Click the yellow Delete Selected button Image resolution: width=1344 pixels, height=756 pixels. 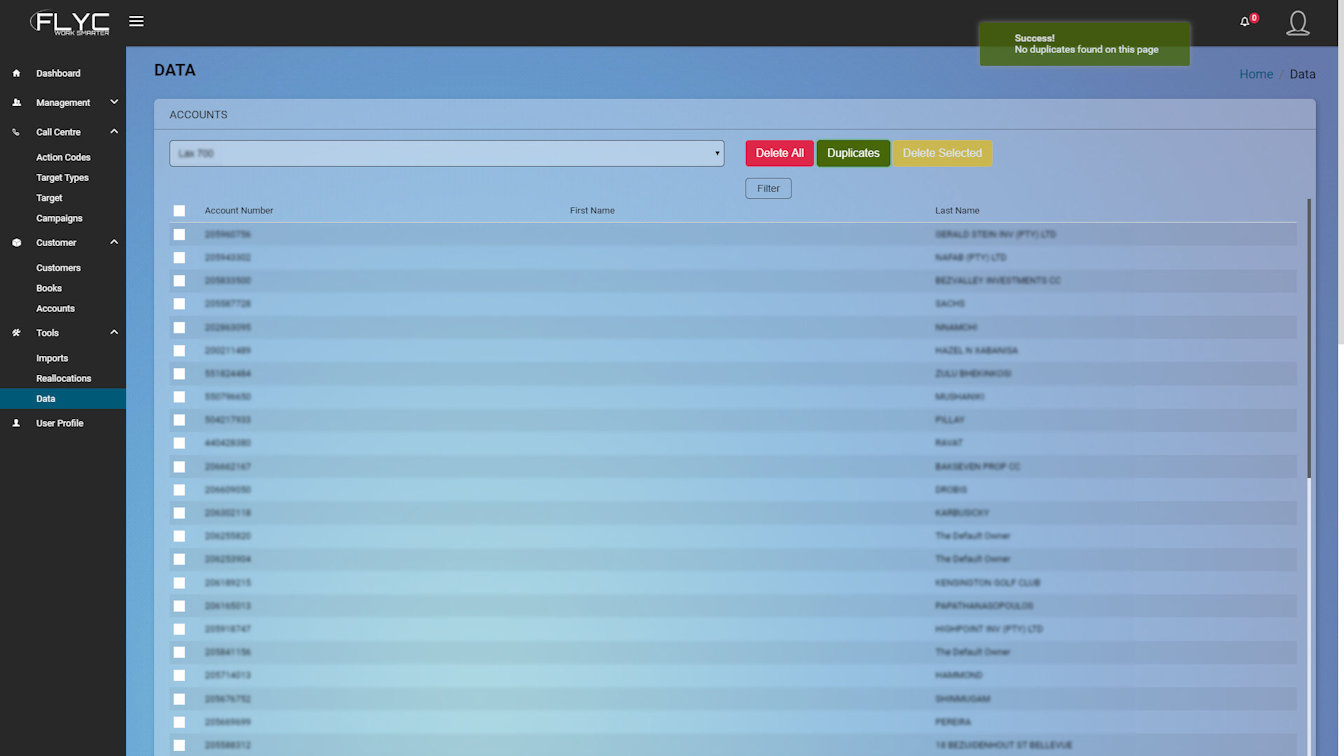[942, 153]
